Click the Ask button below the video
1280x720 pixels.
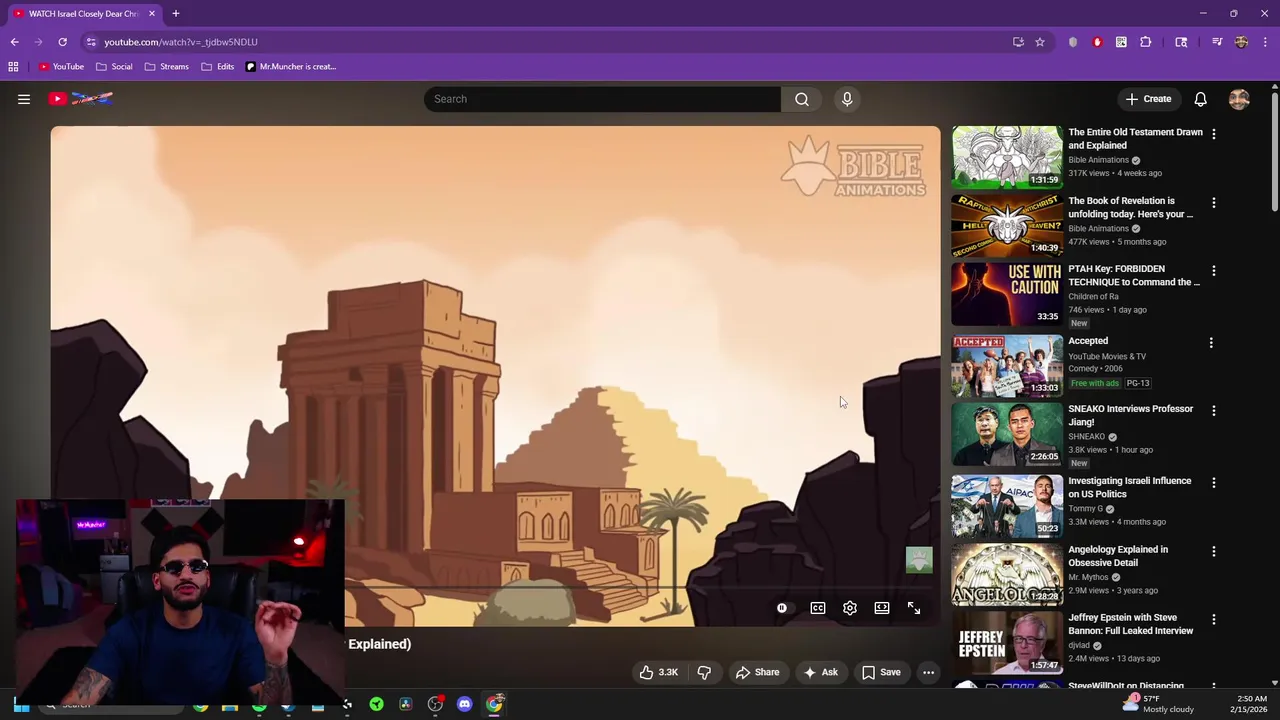[x=820, y=672]
